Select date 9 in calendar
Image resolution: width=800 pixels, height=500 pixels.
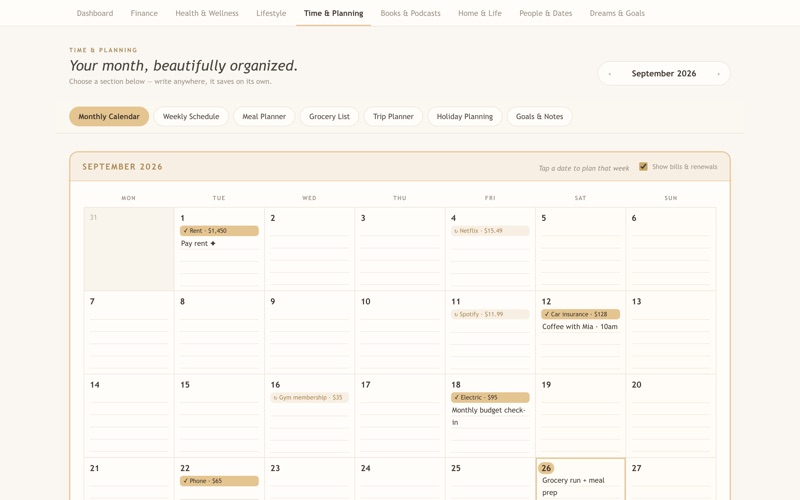pyautogui.click(x=272, y=302)
